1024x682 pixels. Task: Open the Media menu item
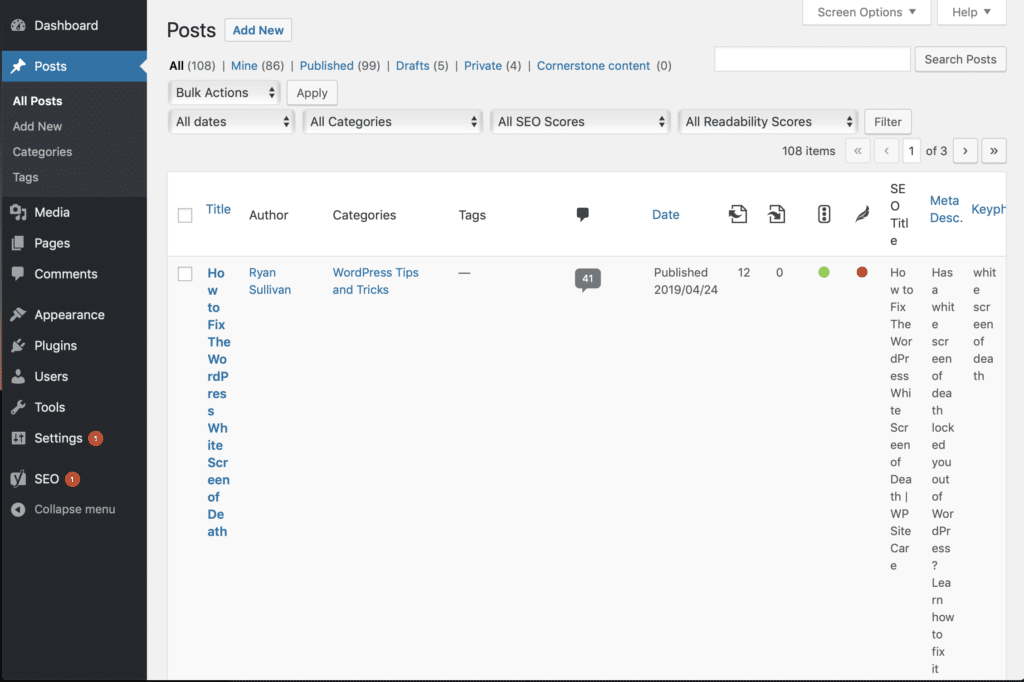click(x=52, y=212)
